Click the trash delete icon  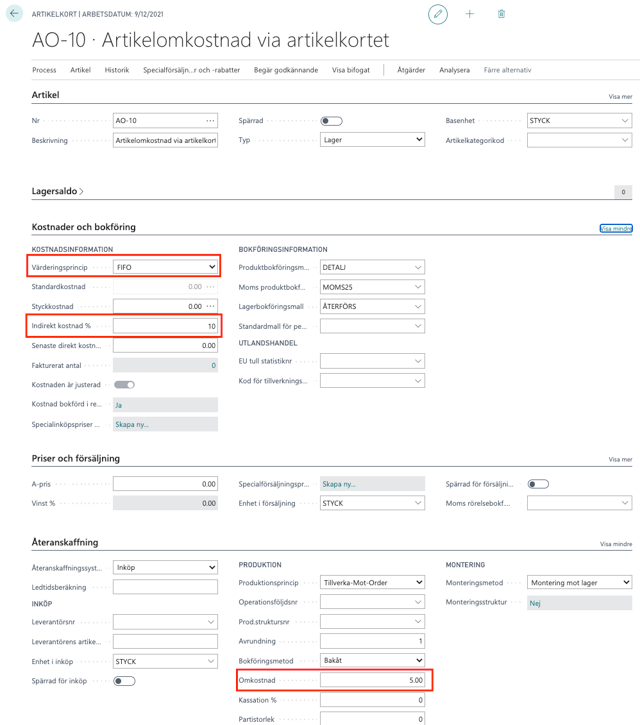tap(501, 14)
